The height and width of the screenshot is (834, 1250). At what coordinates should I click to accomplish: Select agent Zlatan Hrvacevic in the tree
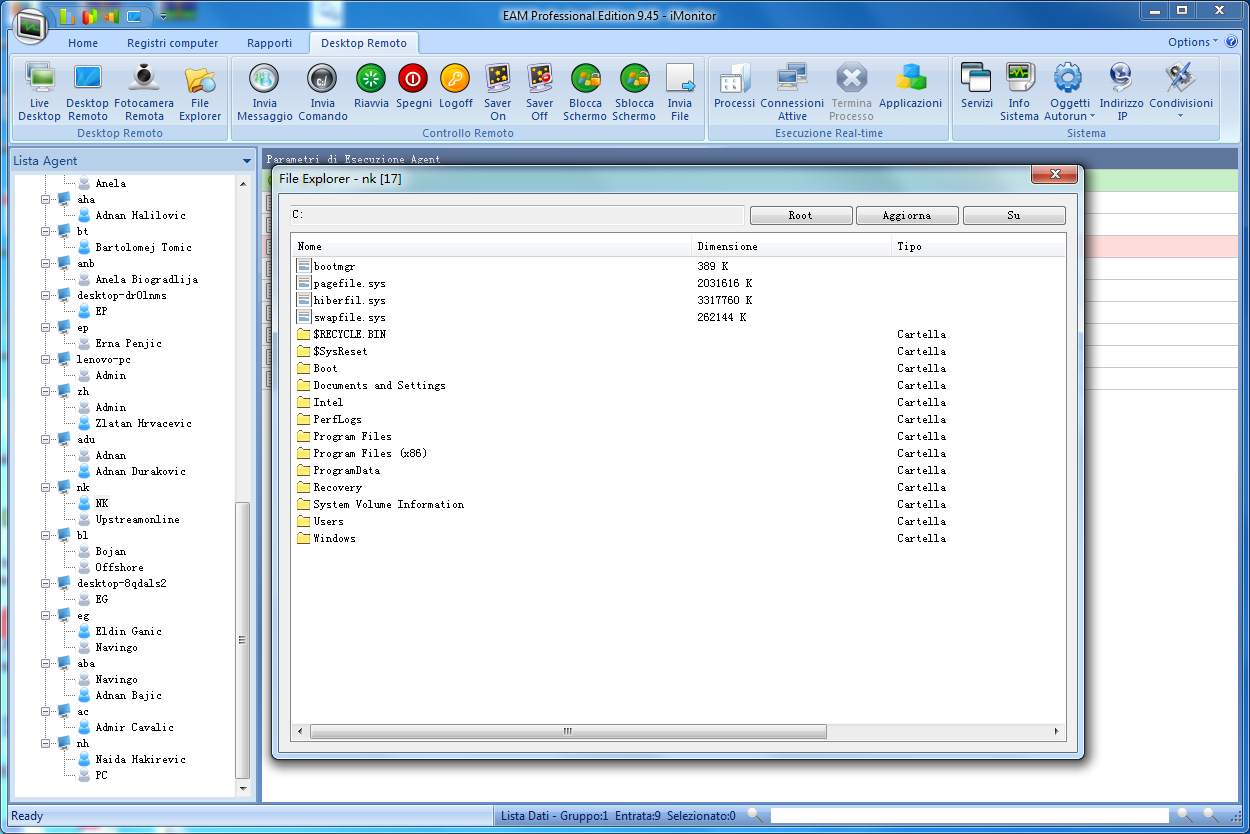[x=143, y=423]
